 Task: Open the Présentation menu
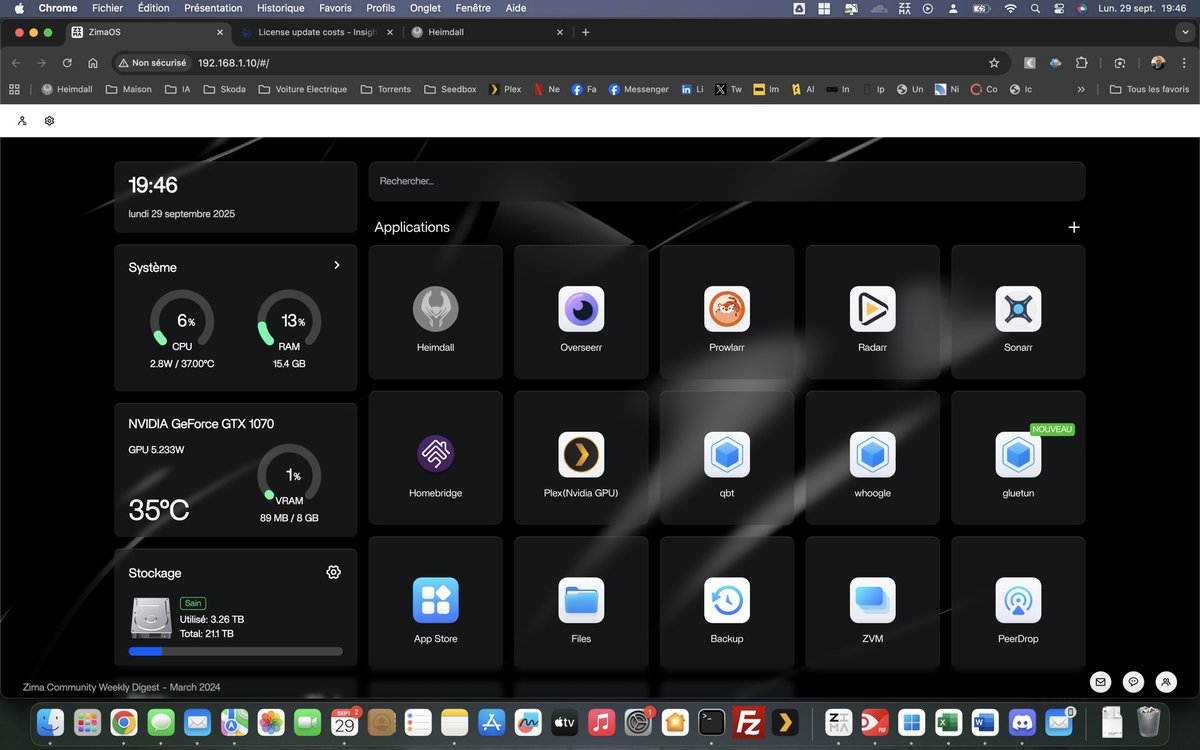click(213, 8)
